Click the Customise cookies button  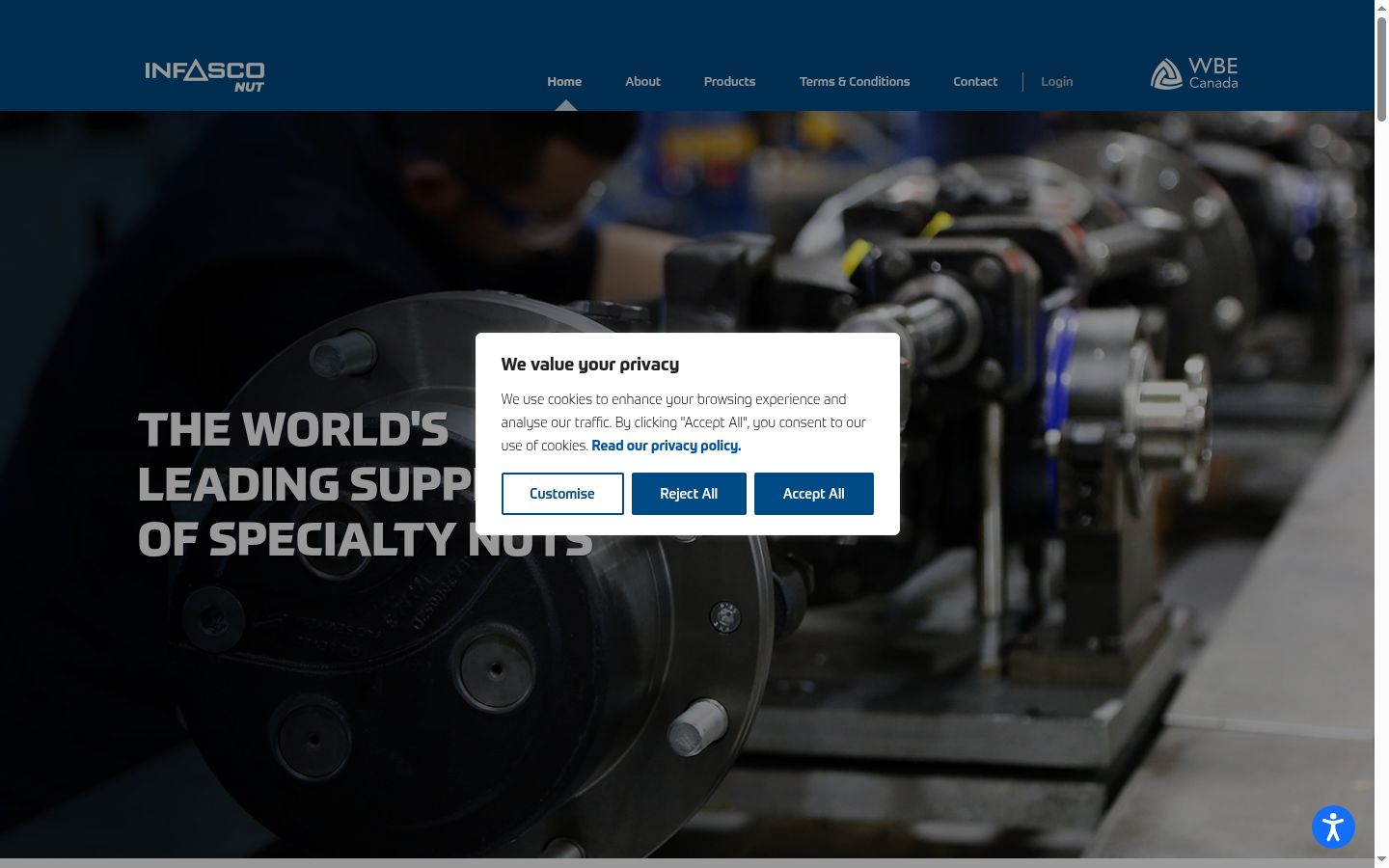pos(562,494)
